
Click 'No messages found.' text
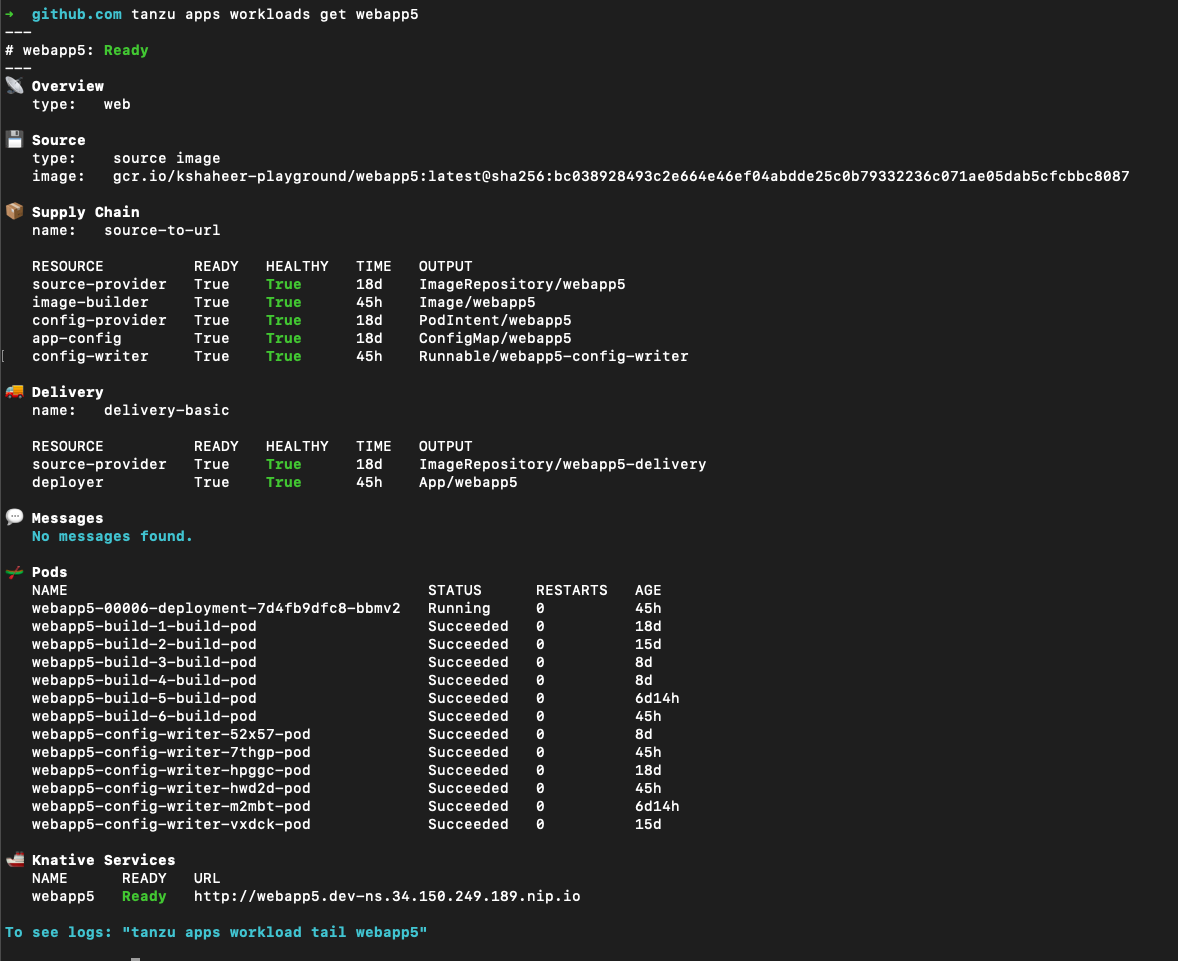pos(112,536)
